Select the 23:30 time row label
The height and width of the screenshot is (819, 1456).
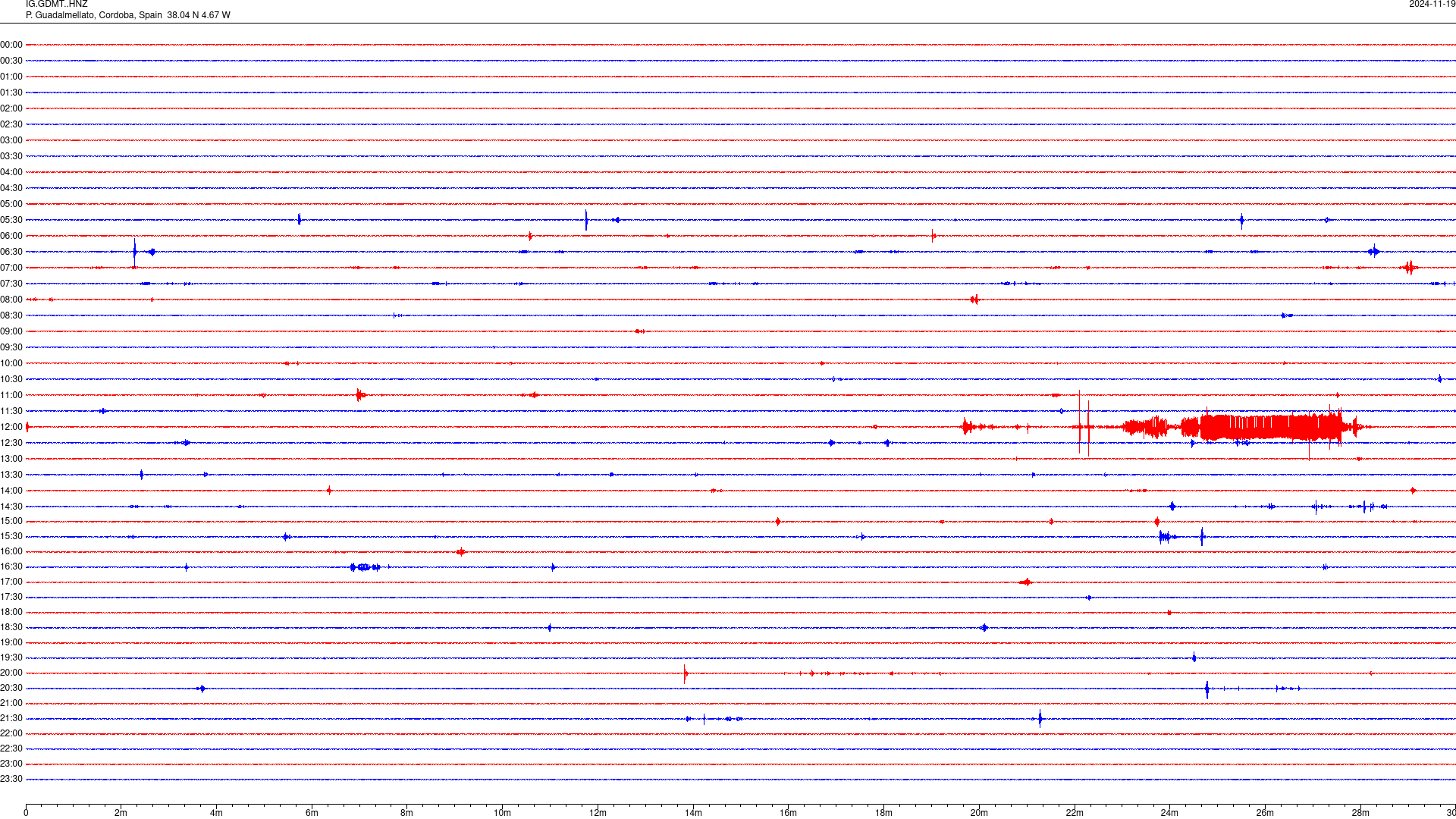pyautogui.click(x=11, y=779)
